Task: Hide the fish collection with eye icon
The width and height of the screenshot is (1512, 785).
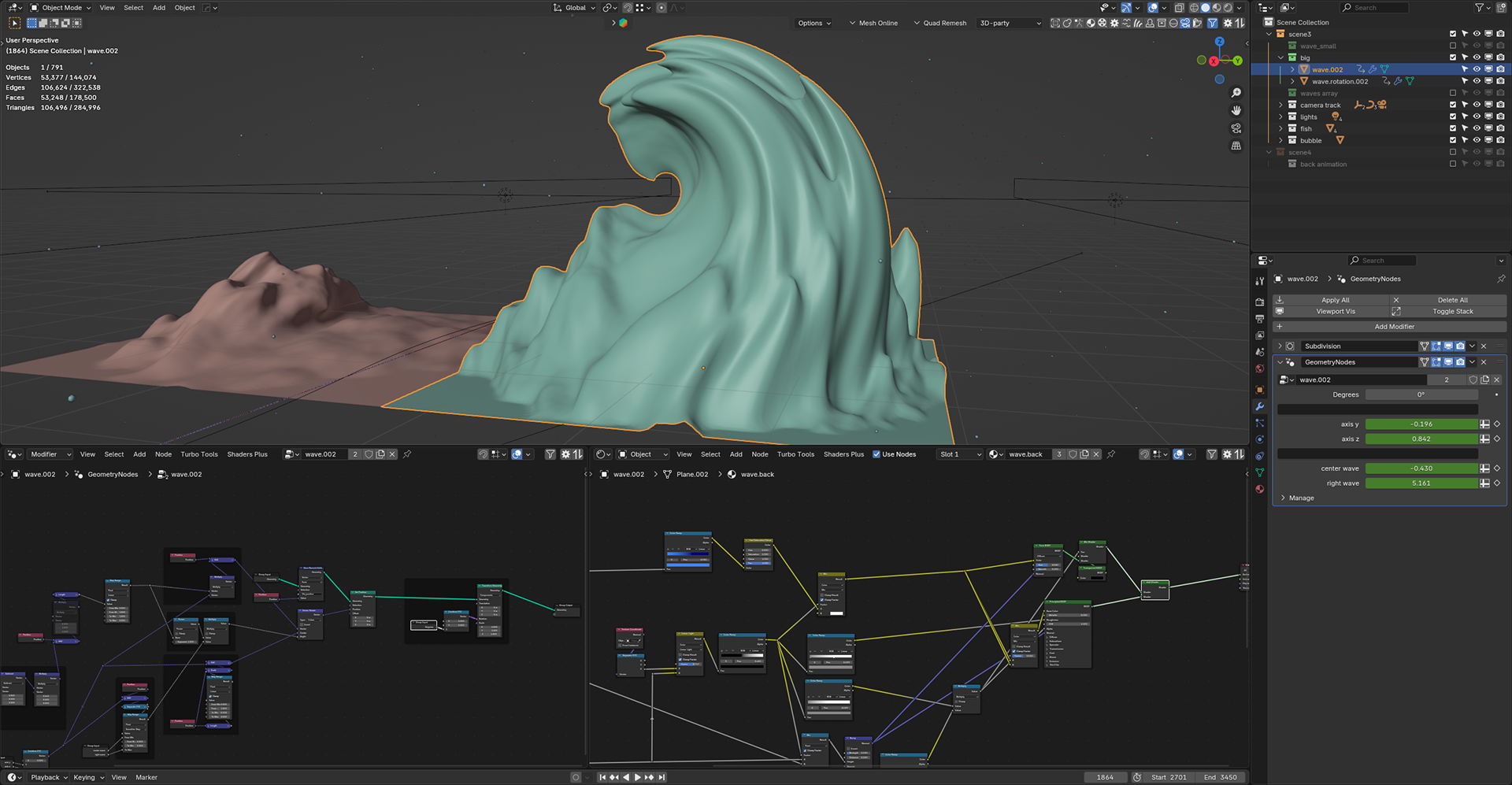Action: point(1477,128)
